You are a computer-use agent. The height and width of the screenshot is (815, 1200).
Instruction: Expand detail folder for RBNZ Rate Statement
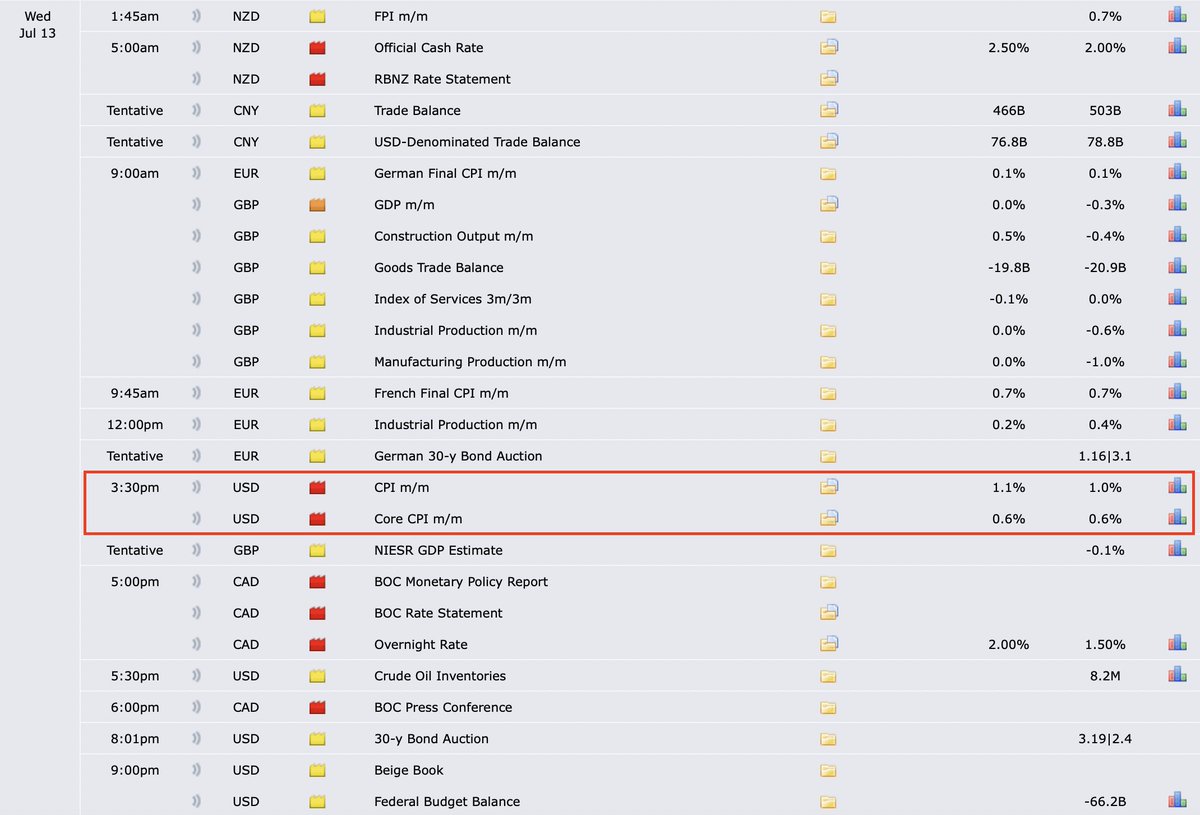coord(829,78)
